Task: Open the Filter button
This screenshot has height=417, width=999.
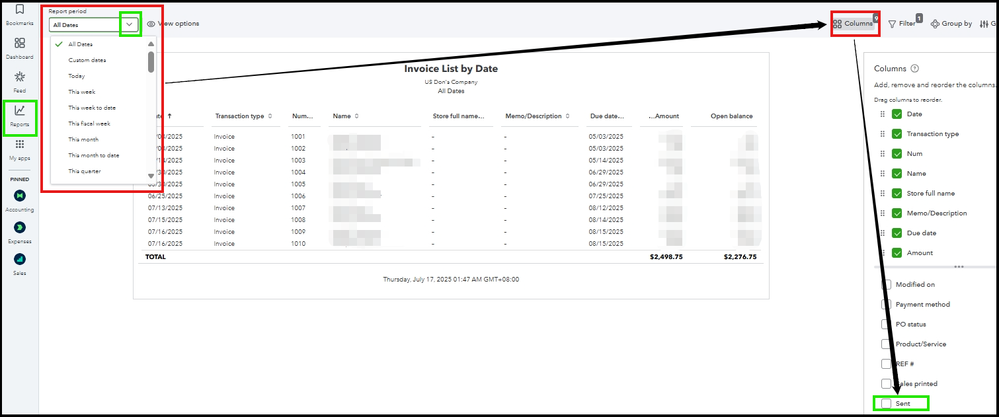Action: [902, 24]
